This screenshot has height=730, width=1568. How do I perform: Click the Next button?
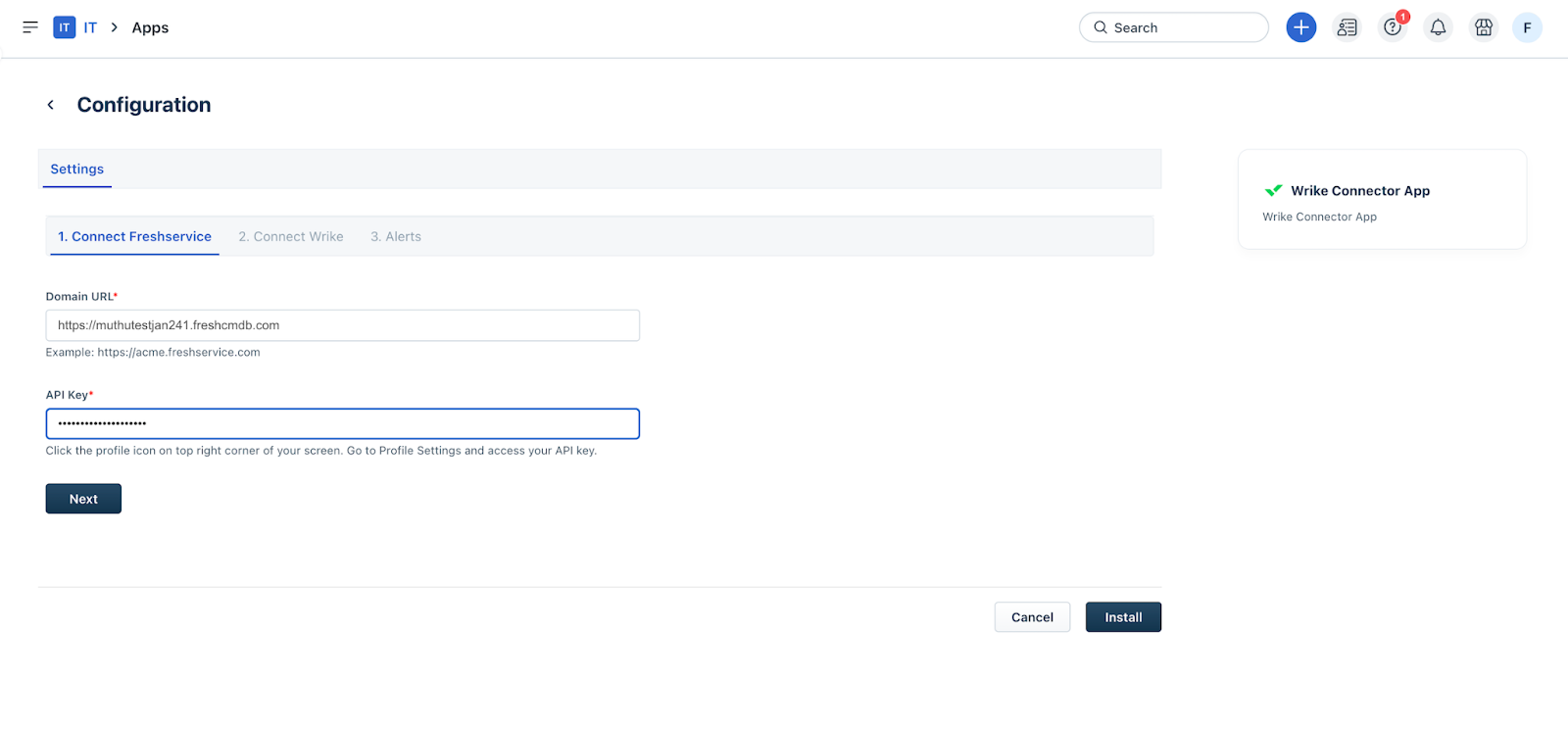pyautogui.click(x=83, y=499)
